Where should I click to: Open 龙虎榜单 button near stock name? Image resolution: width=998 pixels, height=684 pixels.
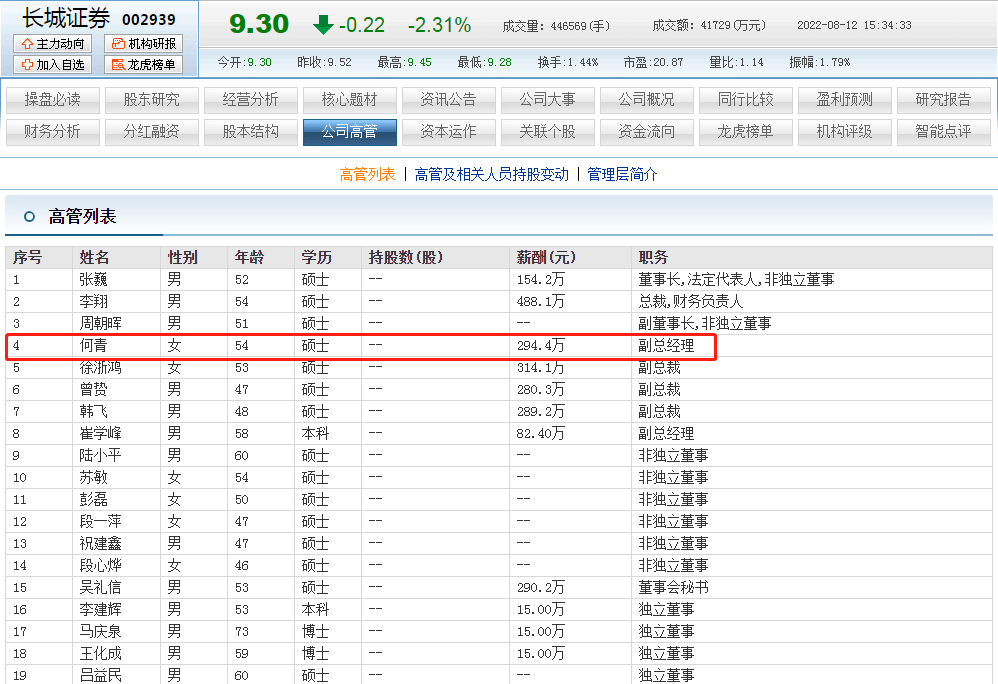coord(144,64)
